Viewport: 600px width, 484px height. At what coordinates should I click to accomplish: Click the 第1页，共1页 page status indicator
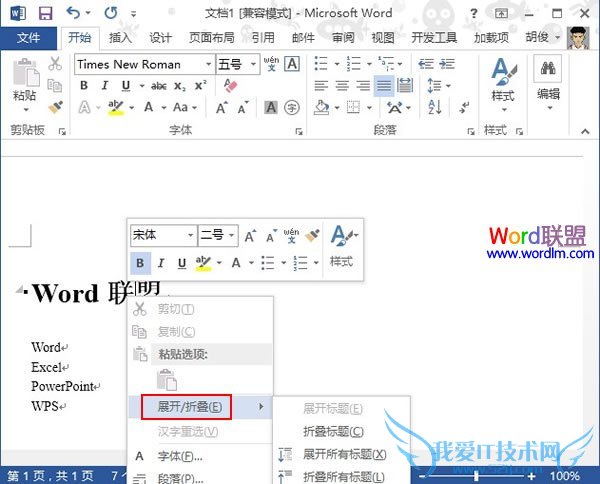51,476
